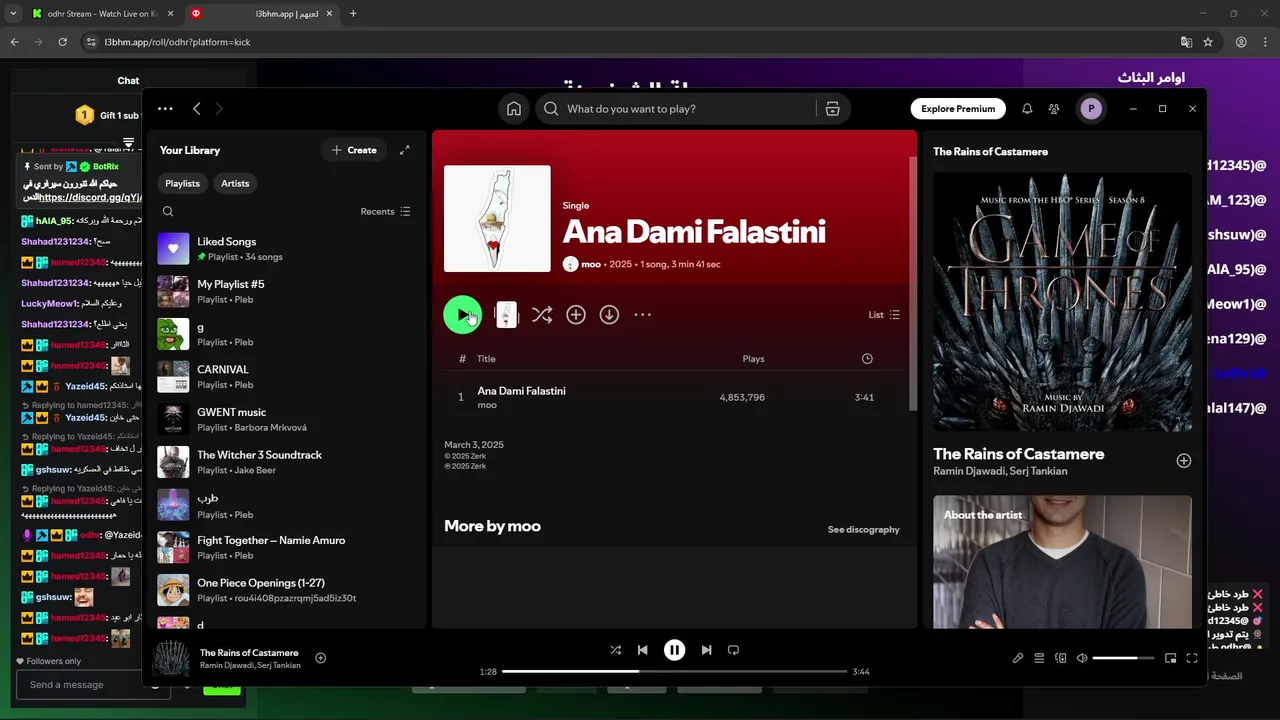This screenshot has height=720, width=1280.
Task: Skip to next track
Action: point(706,650)
